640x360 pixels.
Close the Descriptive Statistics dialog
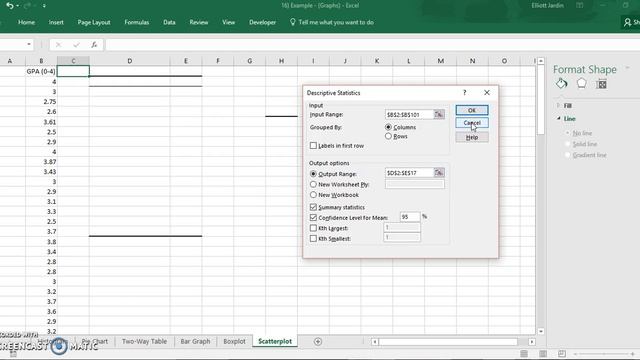click(x=487, y=93)
